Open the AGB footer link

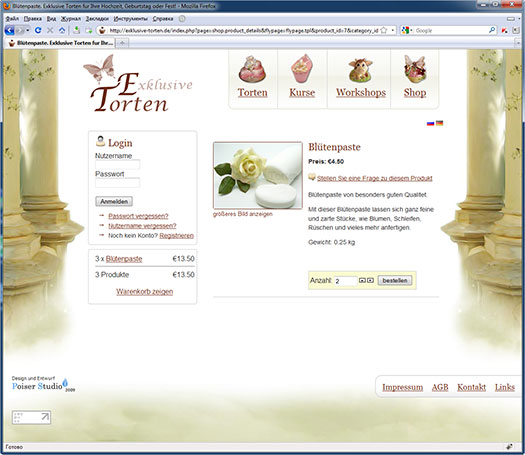[x=440, y=387]
